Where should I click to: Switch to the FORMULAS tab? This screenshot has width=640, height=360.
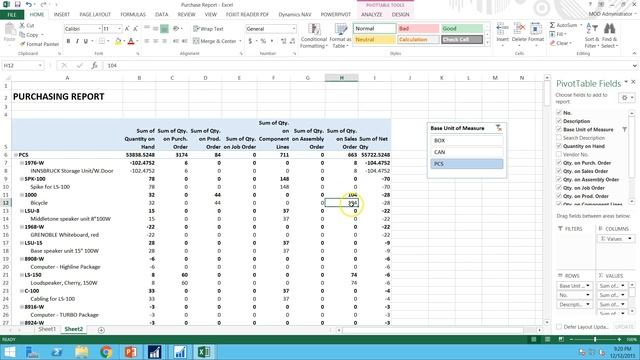point(133,15)
